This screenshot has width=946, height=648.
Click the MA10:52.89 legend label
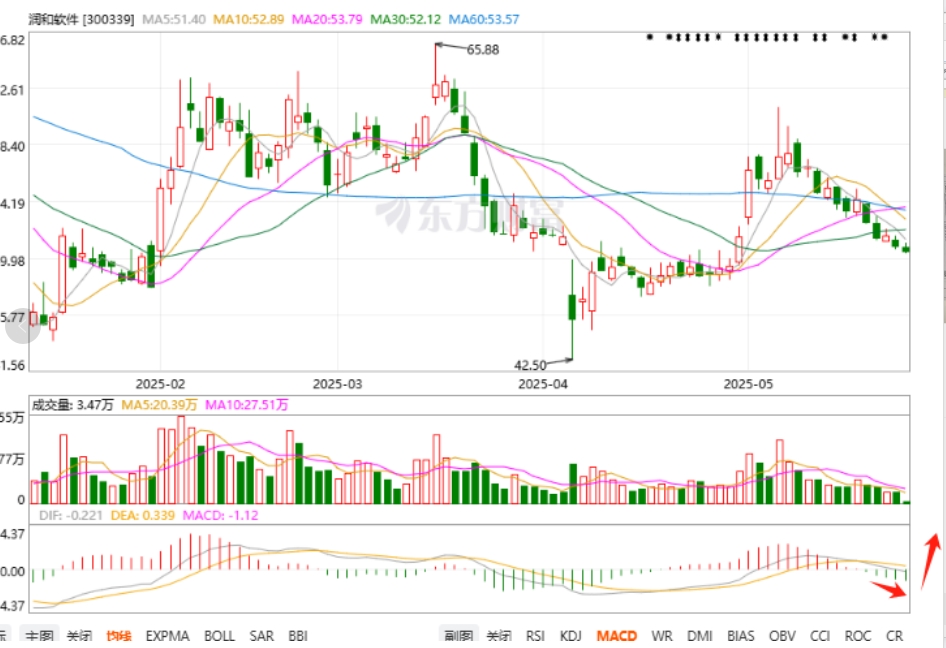coord(249,19)
